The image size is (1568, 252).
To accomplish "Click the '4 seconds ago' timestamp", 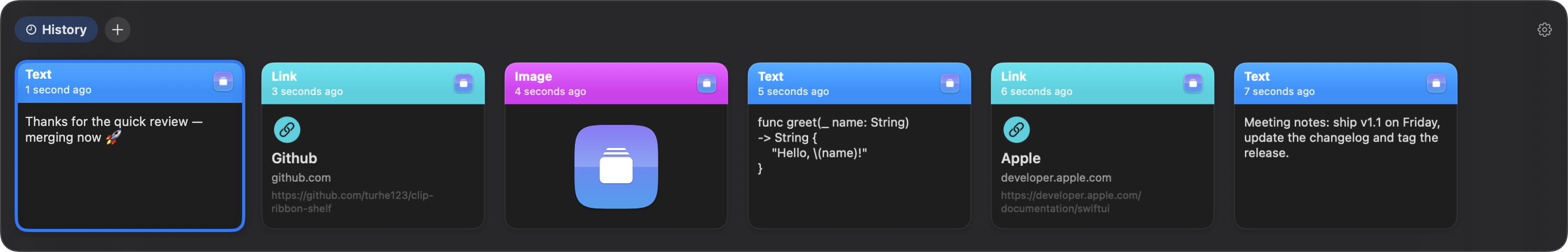I will [x=550, y=91].
